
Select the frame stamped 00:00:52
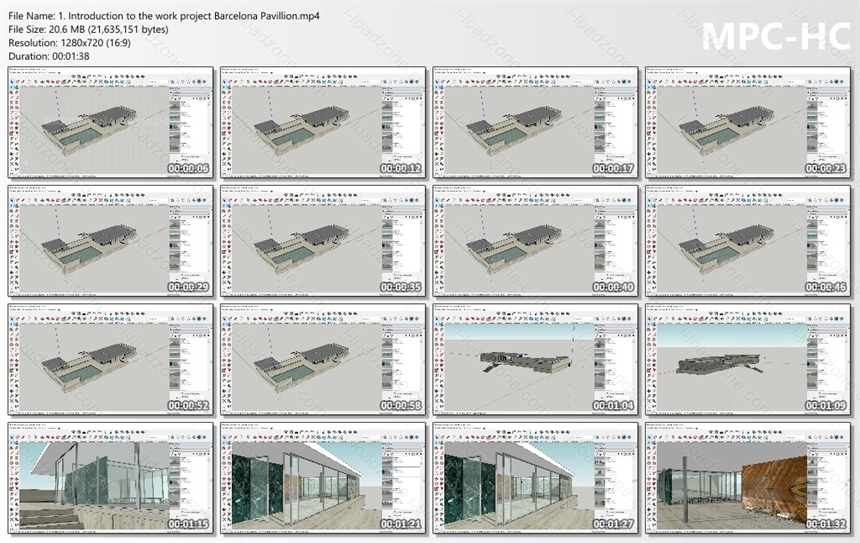point(111,359)
